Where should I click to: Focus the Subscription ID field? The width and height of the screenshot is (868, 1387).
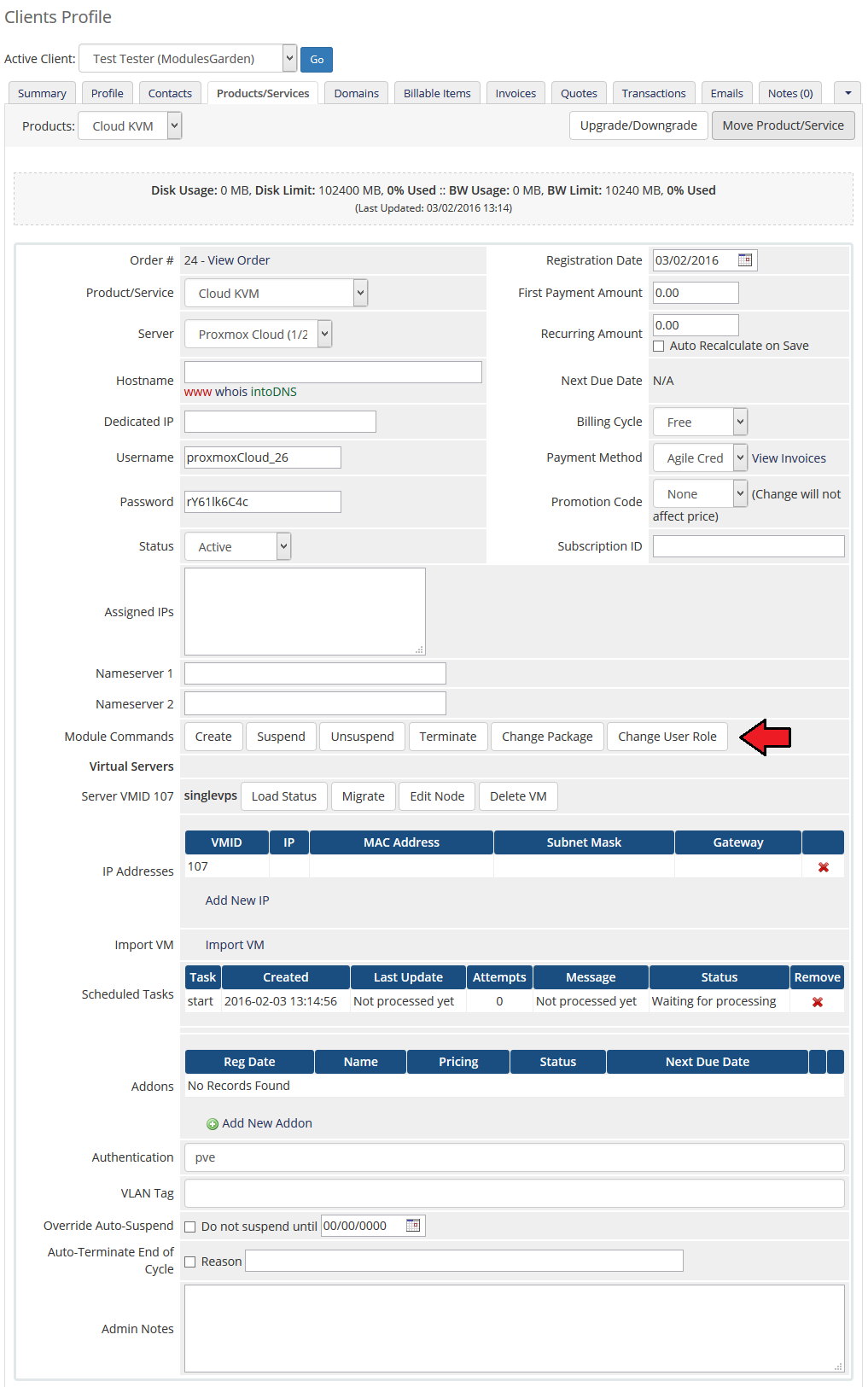749,546
